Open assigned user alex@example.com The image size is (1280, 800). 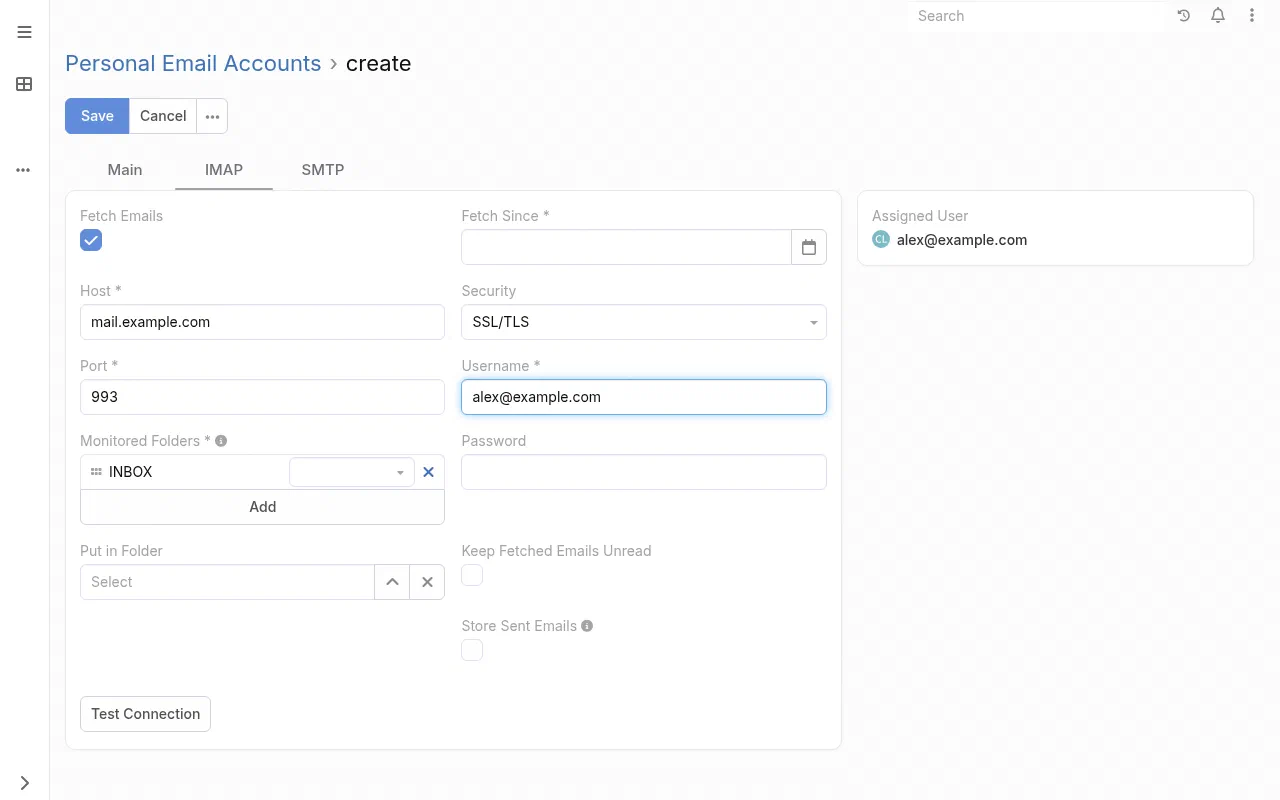pos(962,240)
